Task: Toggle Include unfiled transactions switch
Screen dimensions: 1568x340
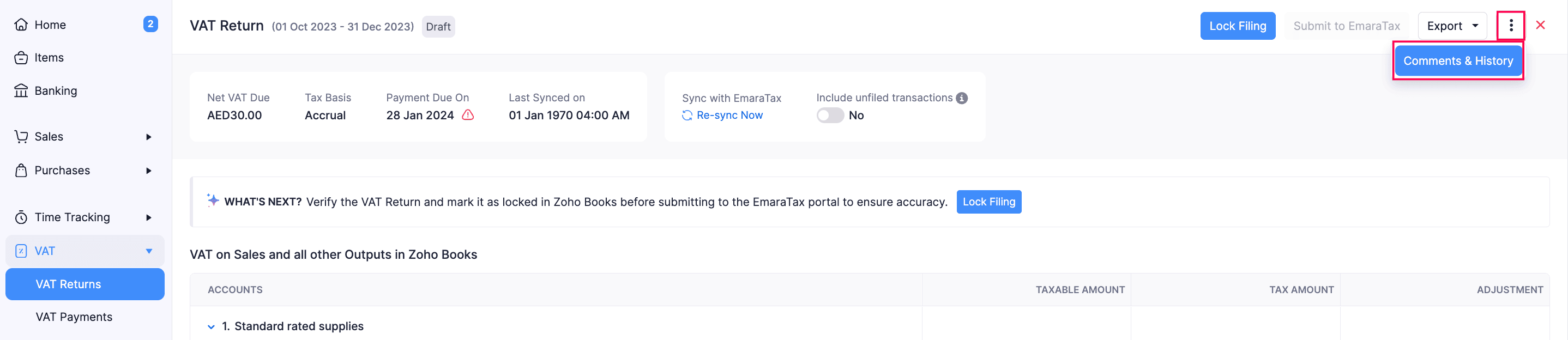Action: (830, 116)
